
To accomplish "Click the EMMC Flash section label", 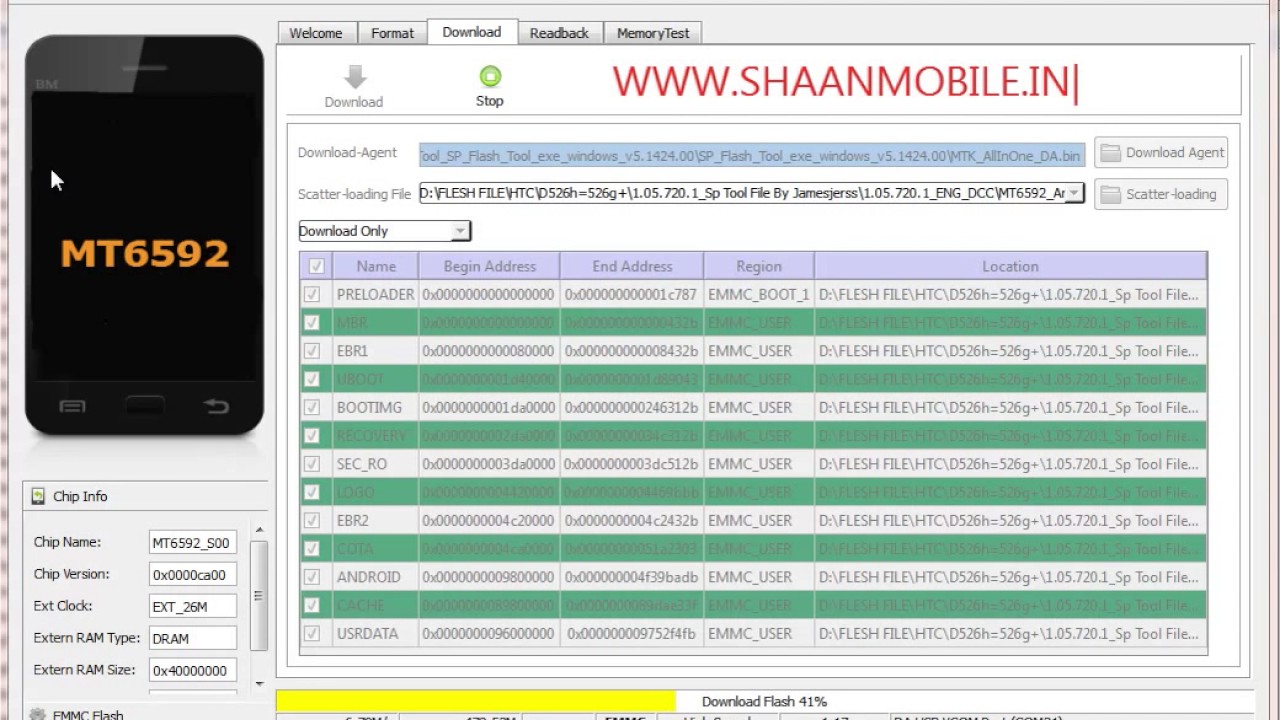I will [x=88, y=715].
